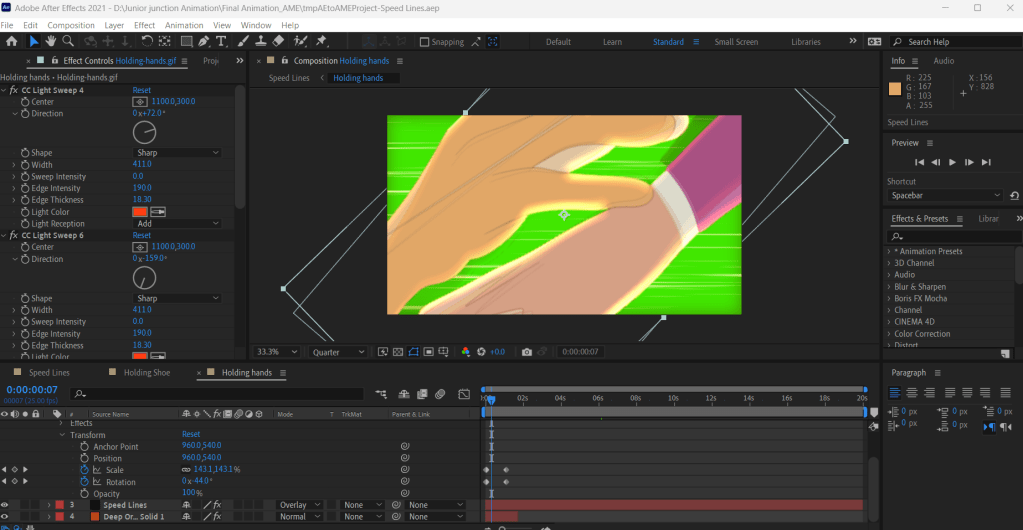Select the Rectangle shape tool

pyautogui.click(x=186, y=42)
